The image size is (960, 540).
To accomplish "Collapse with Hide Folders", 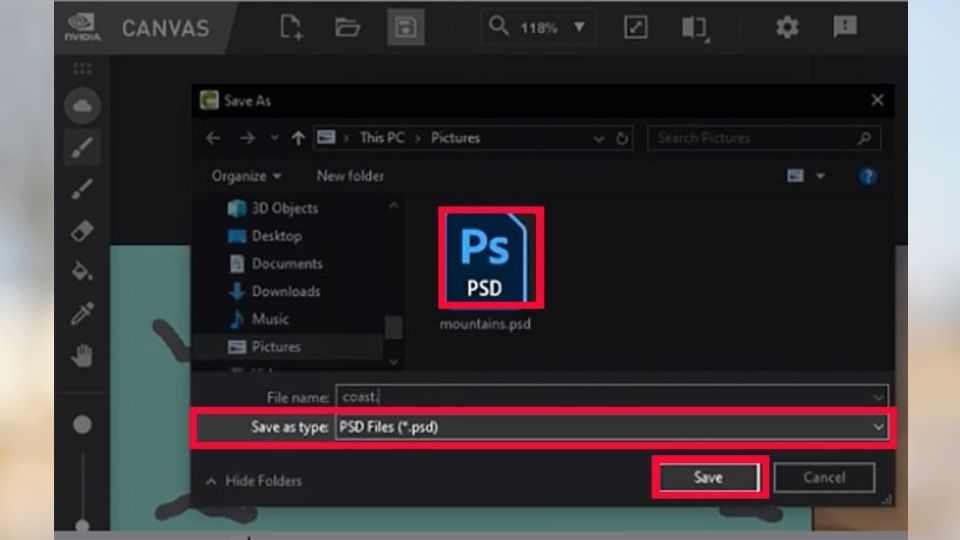I will tap(255, 481).
